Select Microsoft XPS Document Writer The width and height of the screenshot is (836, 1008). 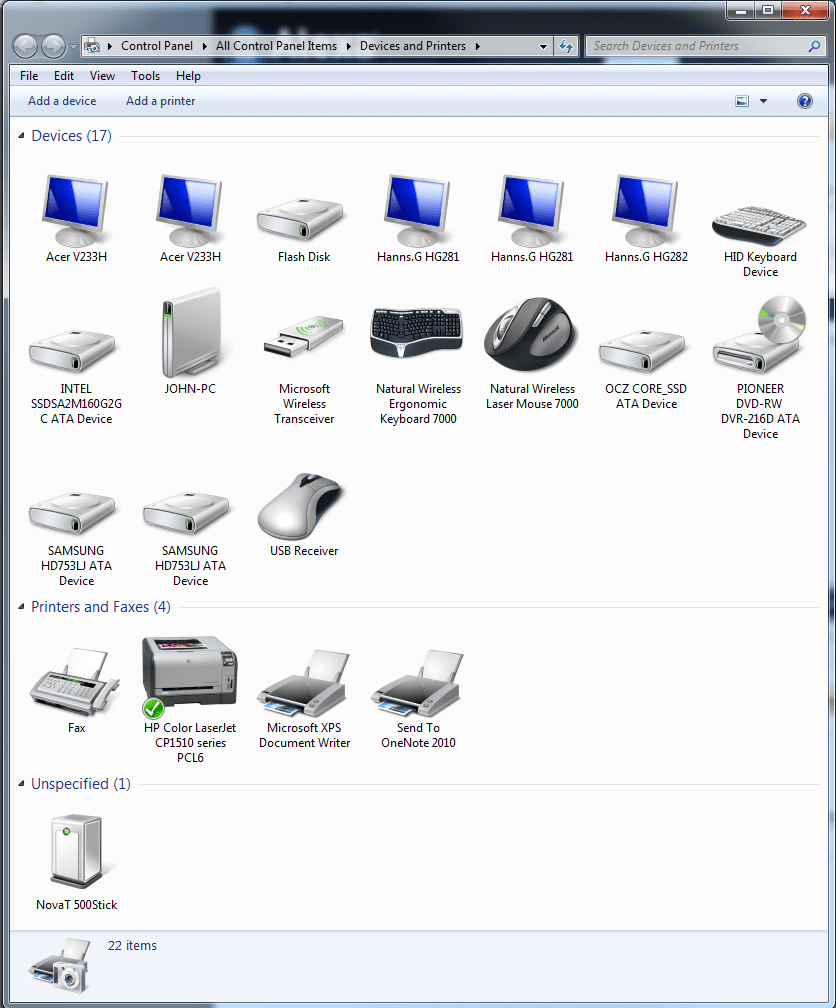pyautogui.click(x=304, y=683)
